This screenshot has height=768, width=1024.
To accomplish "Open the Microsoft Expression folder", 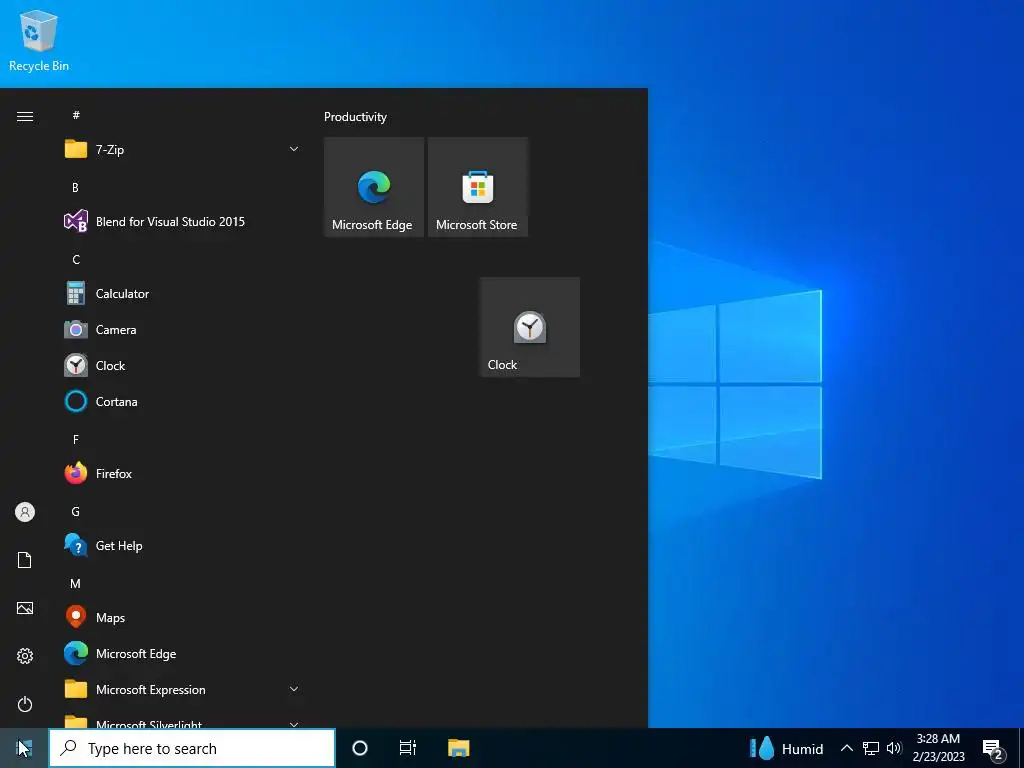I will coord(183,690).
